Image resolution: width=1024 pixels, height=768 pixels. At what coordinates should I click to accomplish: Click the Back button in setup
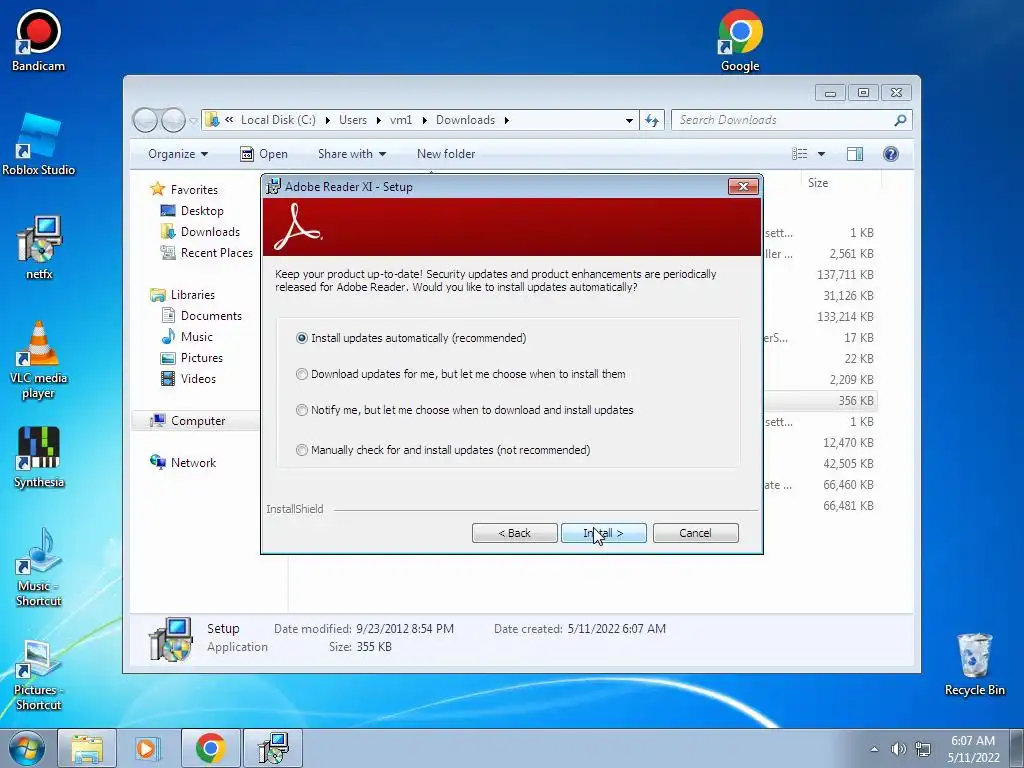click(515, 533)
